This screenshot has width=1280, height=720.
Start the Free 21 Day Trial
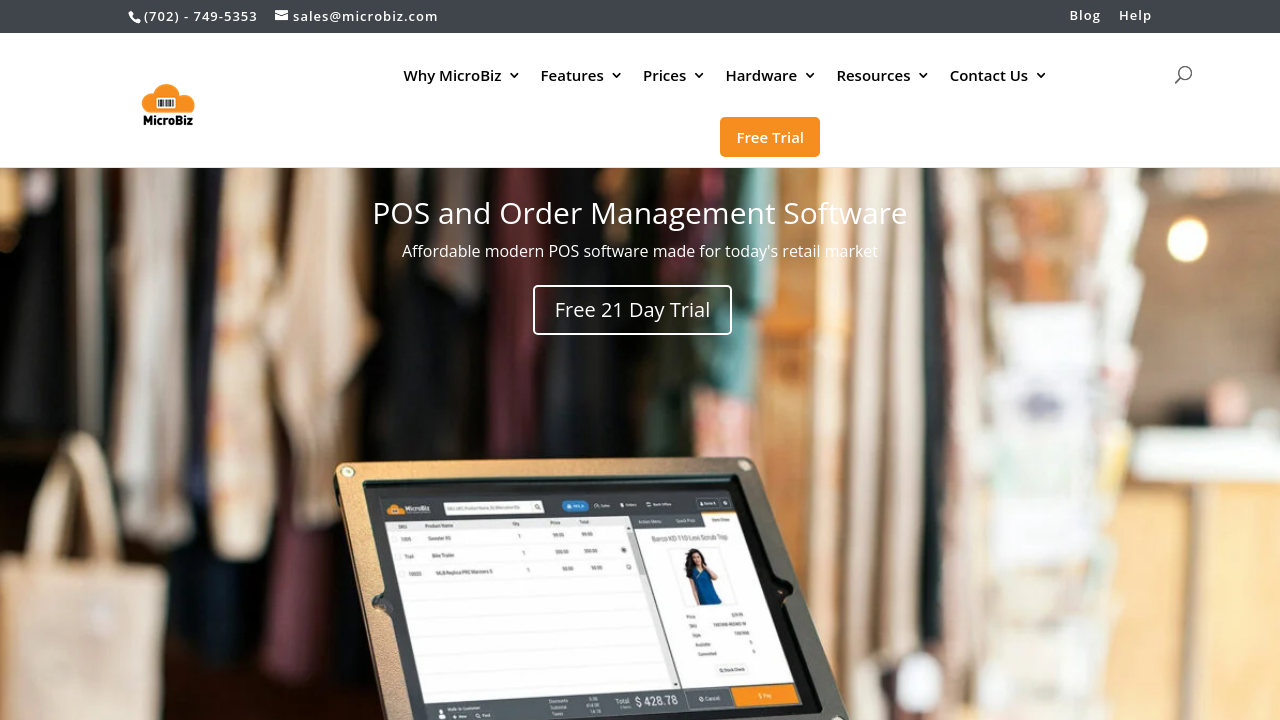(x=632, y=310)
